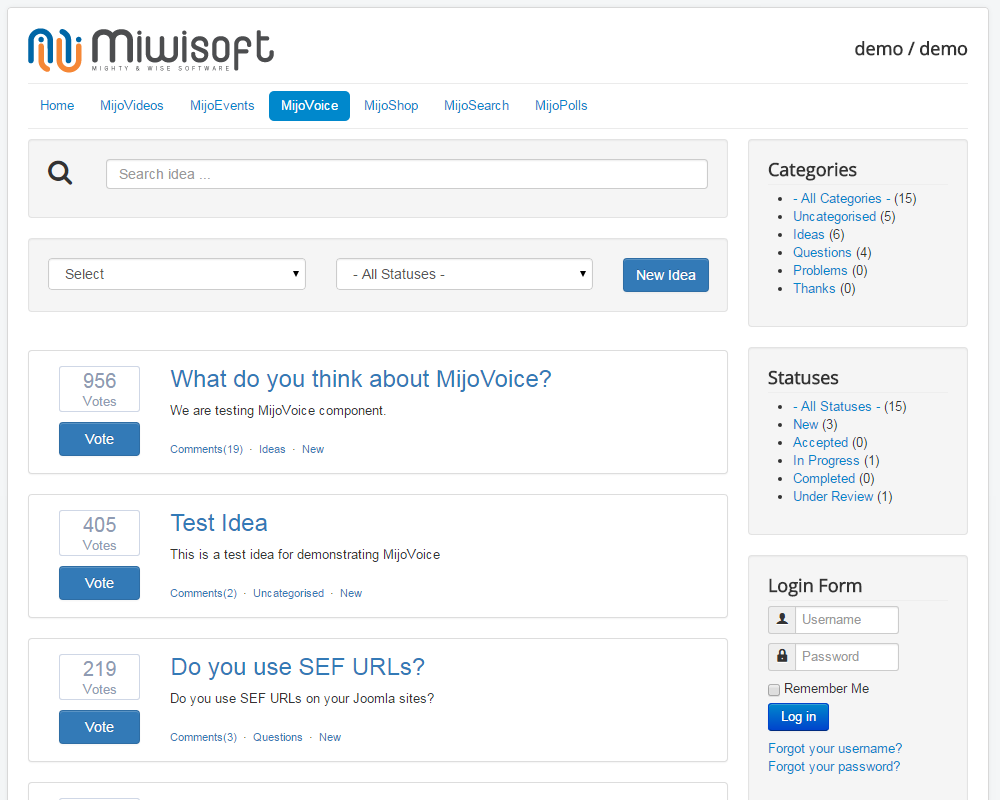The height and width of the screenshot is (800, 1000).
Task: Click the padlock icon beside Password
Action: tap(781, 657)
